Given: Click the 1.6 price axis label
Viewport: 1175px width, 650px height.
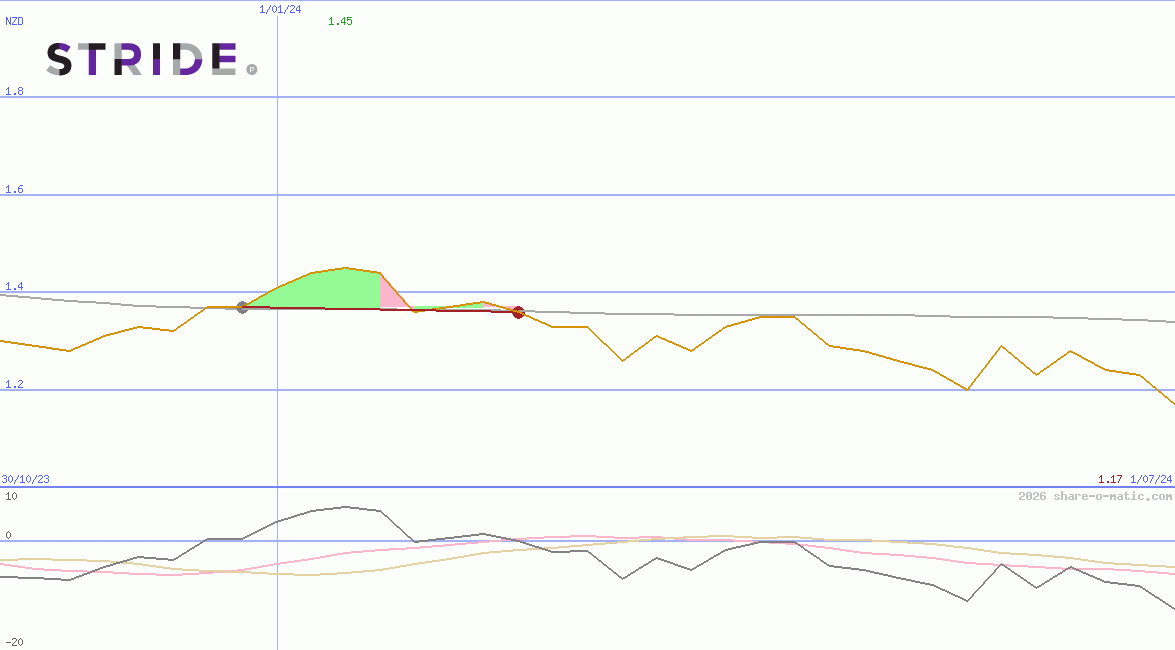Looking at the screenshot, I should 14,189.
